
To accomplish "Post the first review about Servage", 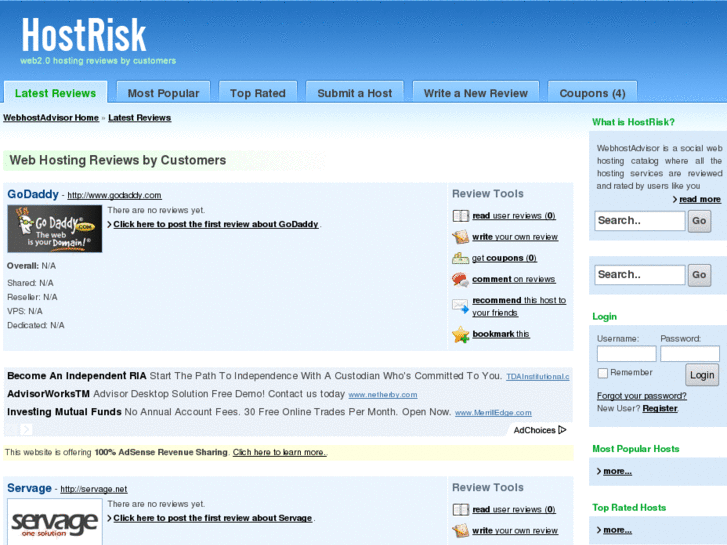I will coord(213,518).
